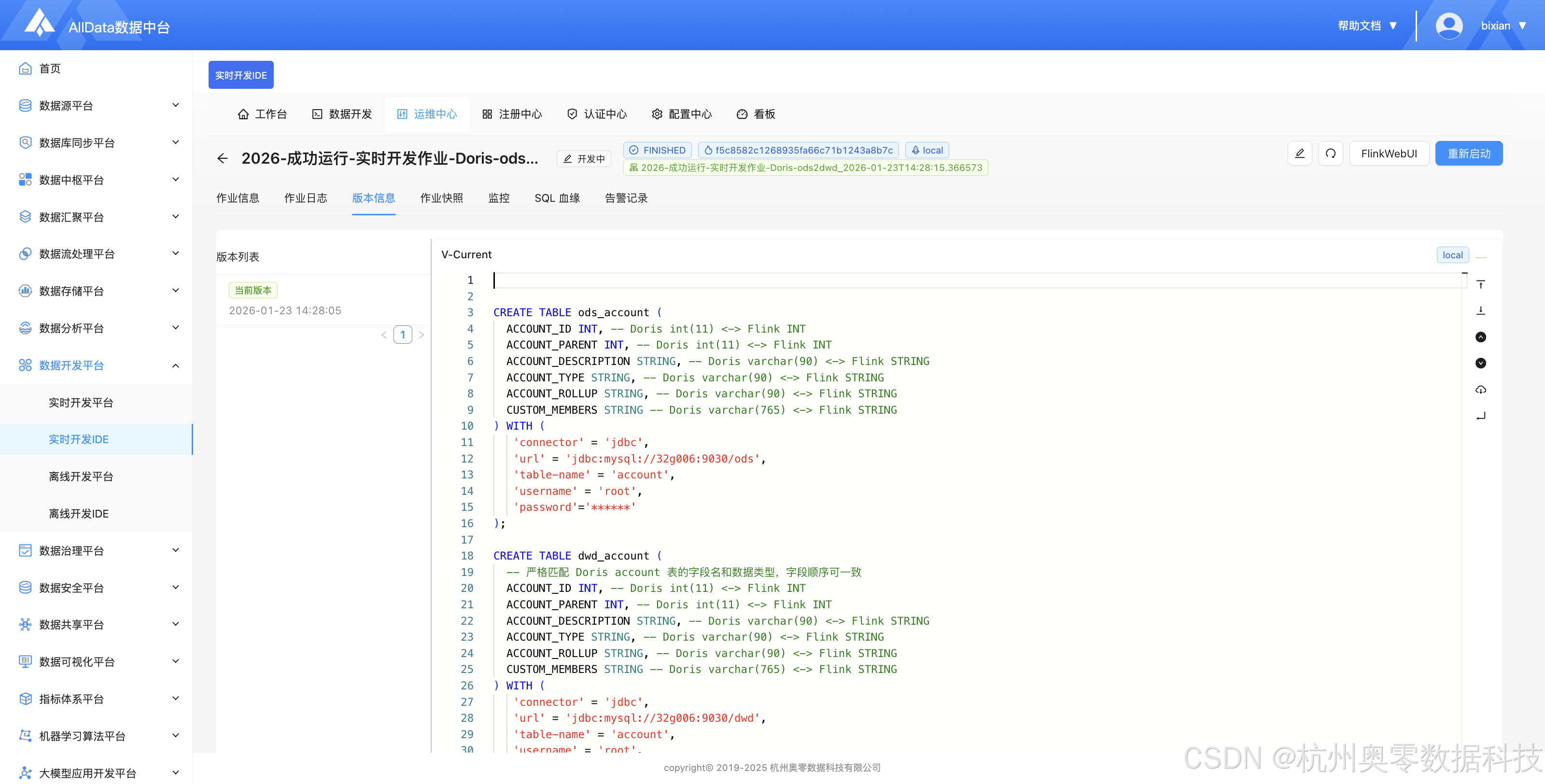Click the back arrow before job title
1545x784 pixels.
[x=223, y=158]
